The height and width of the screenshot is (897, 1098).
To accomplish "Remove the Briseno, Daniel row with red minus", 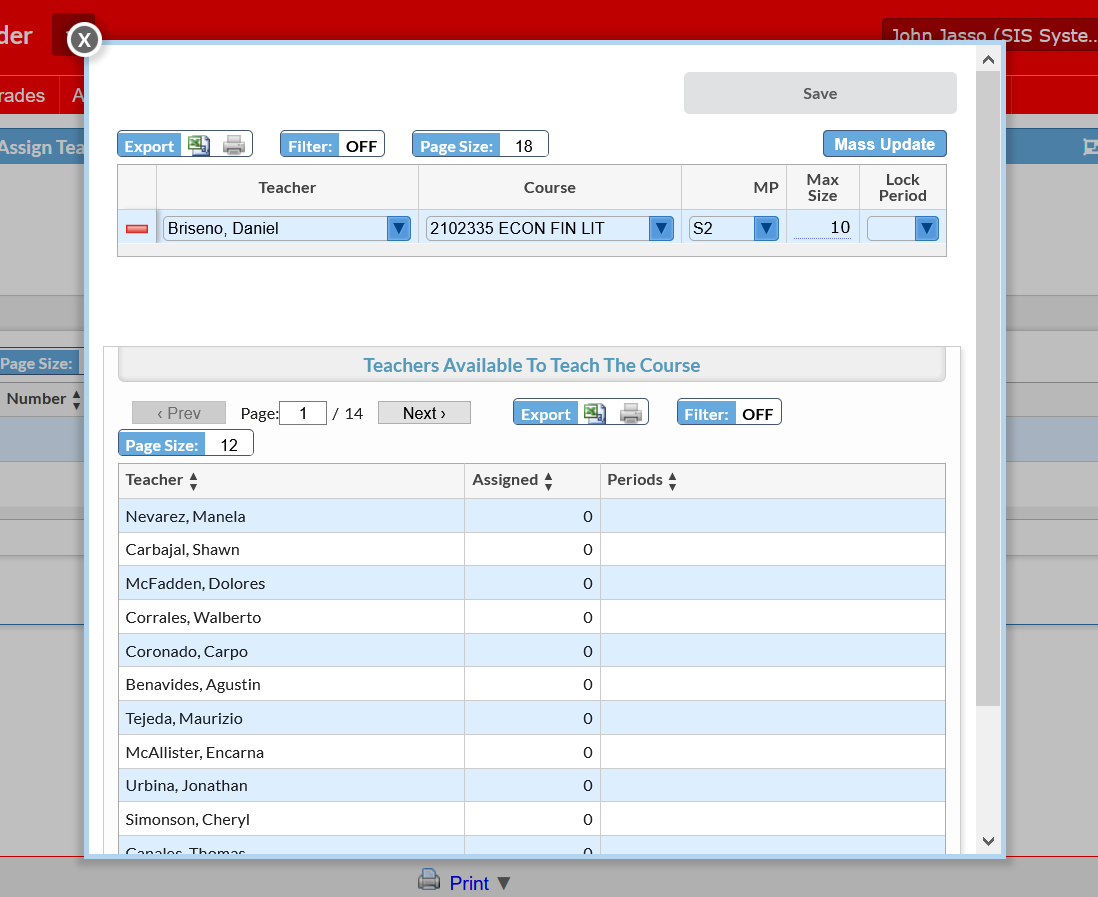I will point(137,229).
